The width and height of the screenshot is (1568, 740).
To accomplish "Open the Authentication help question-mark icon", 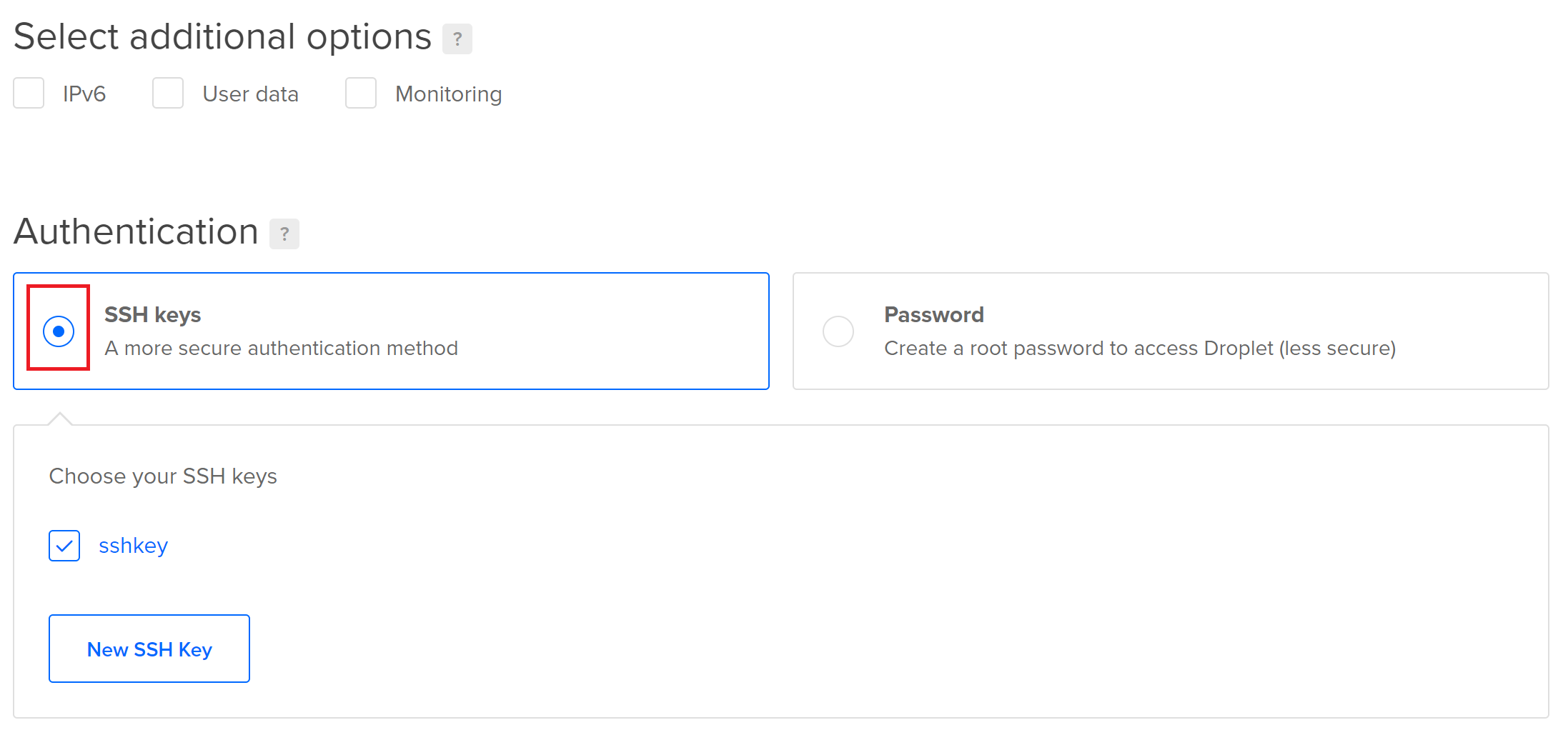I will pos(284,234).
